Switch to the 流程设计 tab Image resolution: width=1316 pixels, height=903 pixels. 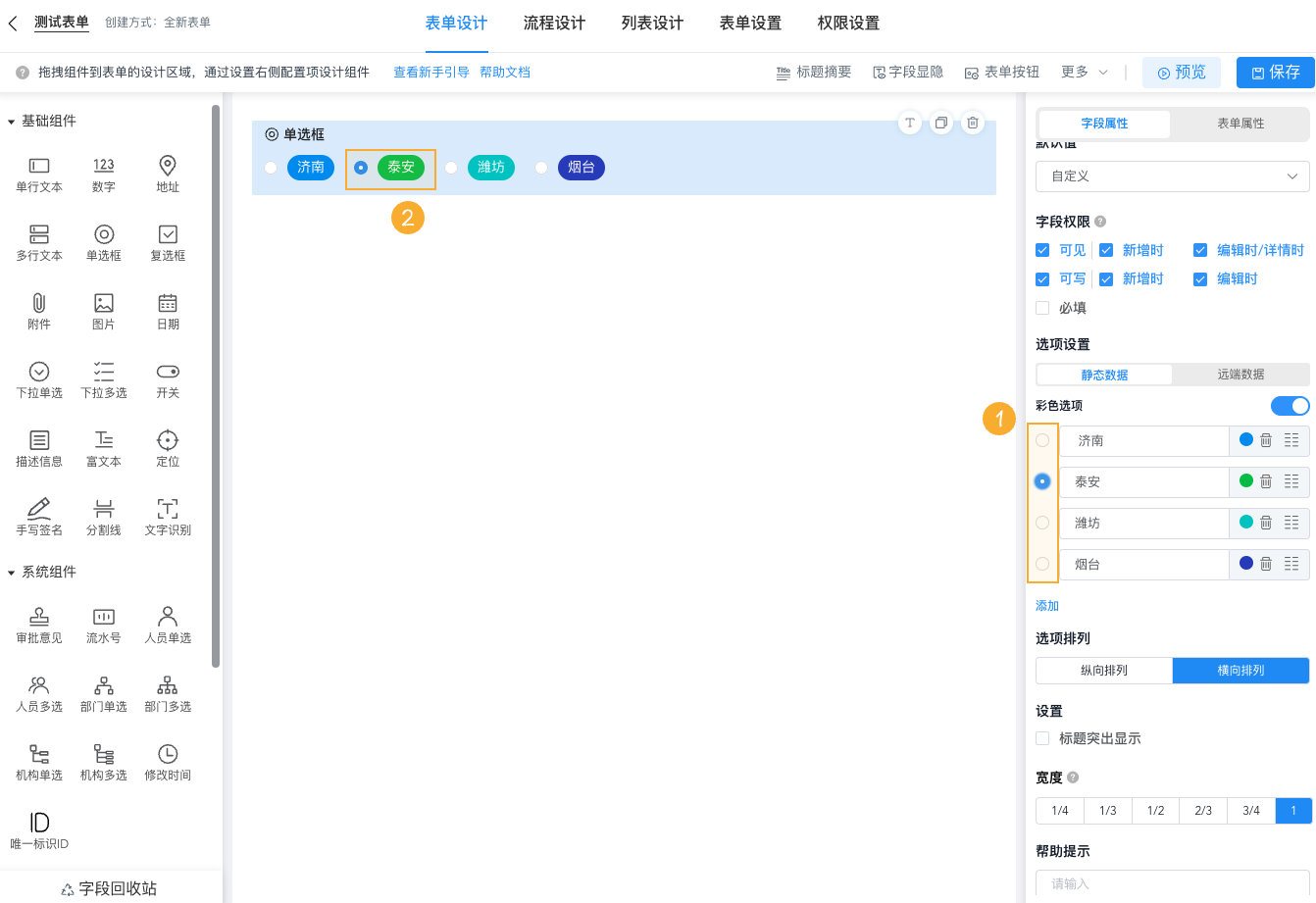point(554,23)
